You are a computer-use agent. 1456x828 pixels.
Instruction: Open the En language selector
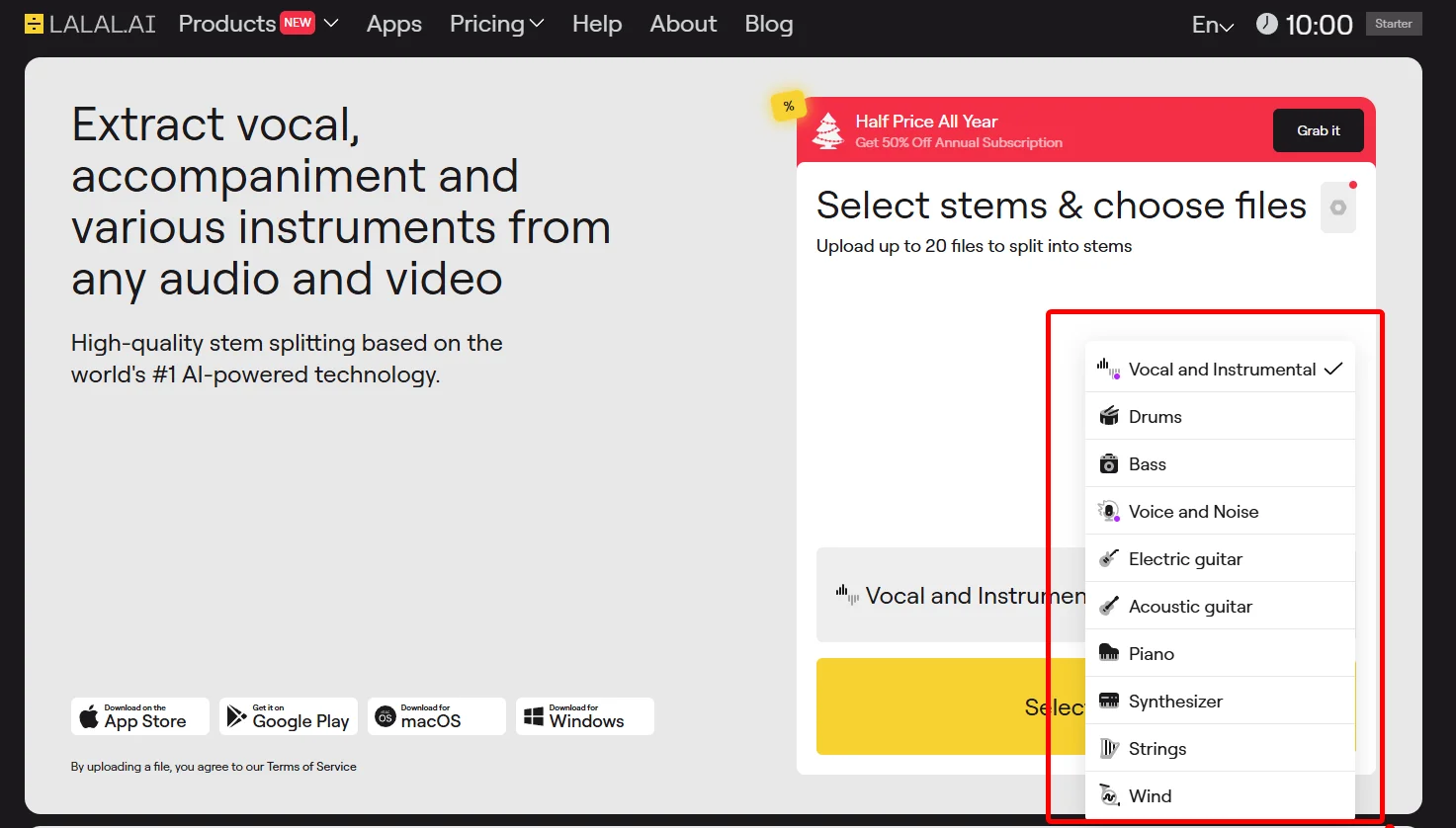pyautogui.click(x=1213, y=25)
